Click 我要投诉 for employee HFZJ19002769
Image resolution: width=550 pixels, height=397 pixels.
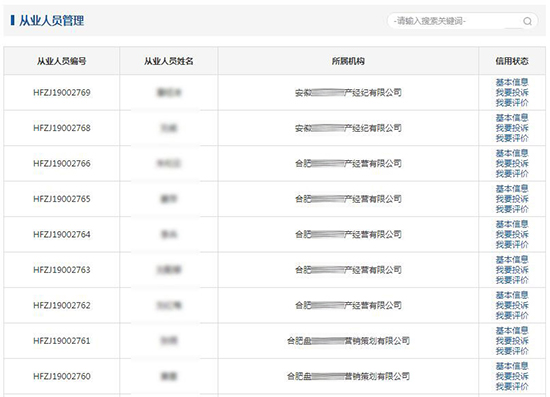click(x=512, y=93)
